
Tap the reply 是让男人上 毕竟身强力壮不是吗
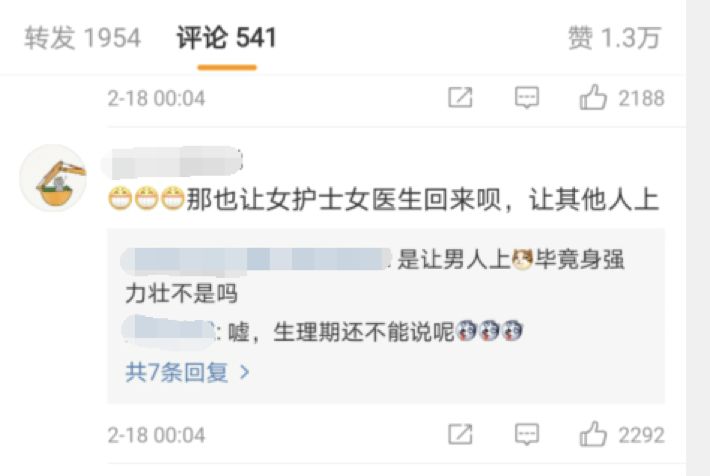coord(375,276)
